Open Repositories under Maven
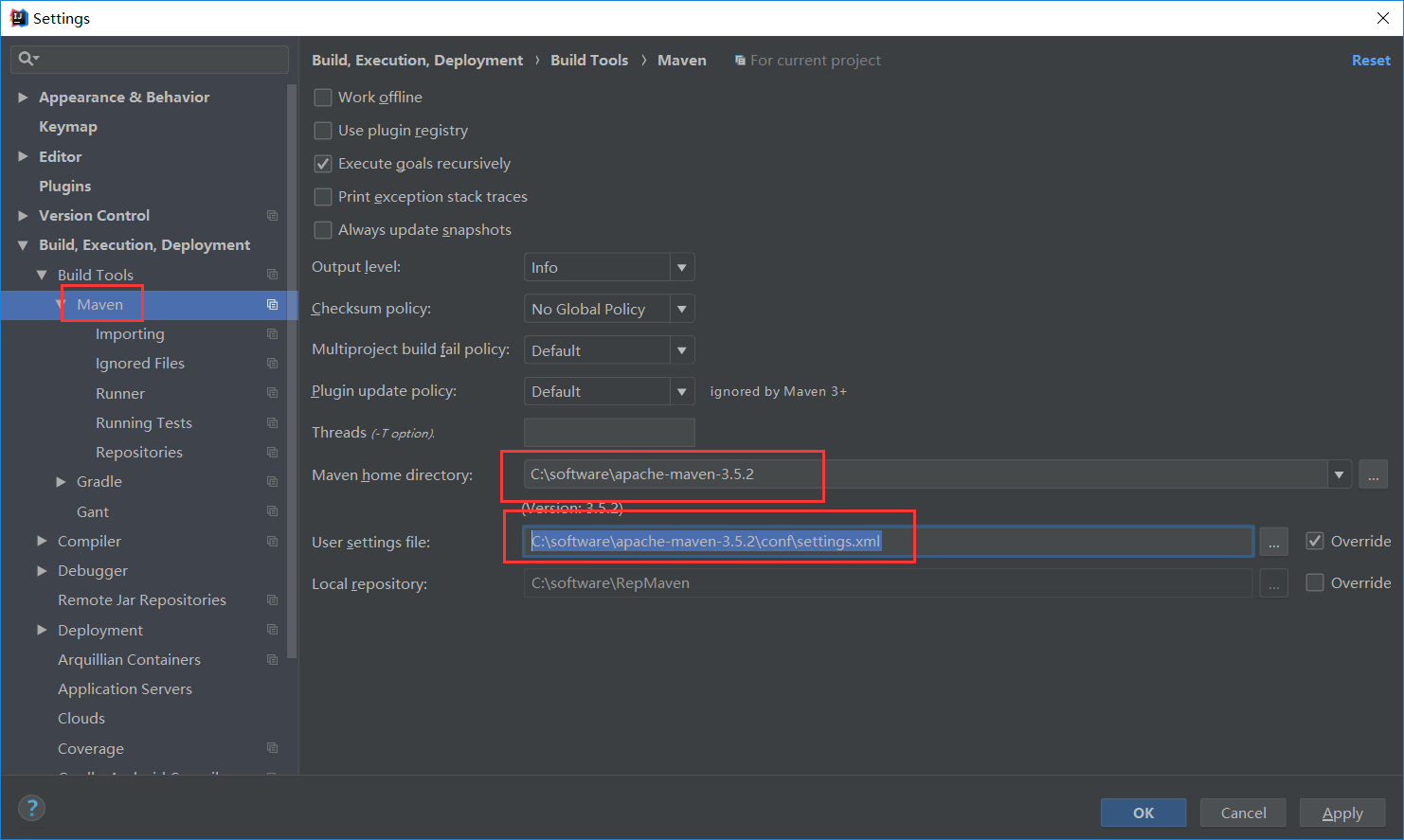Image resolution: width=1404 pixels, height=840 pixels. 139,453
